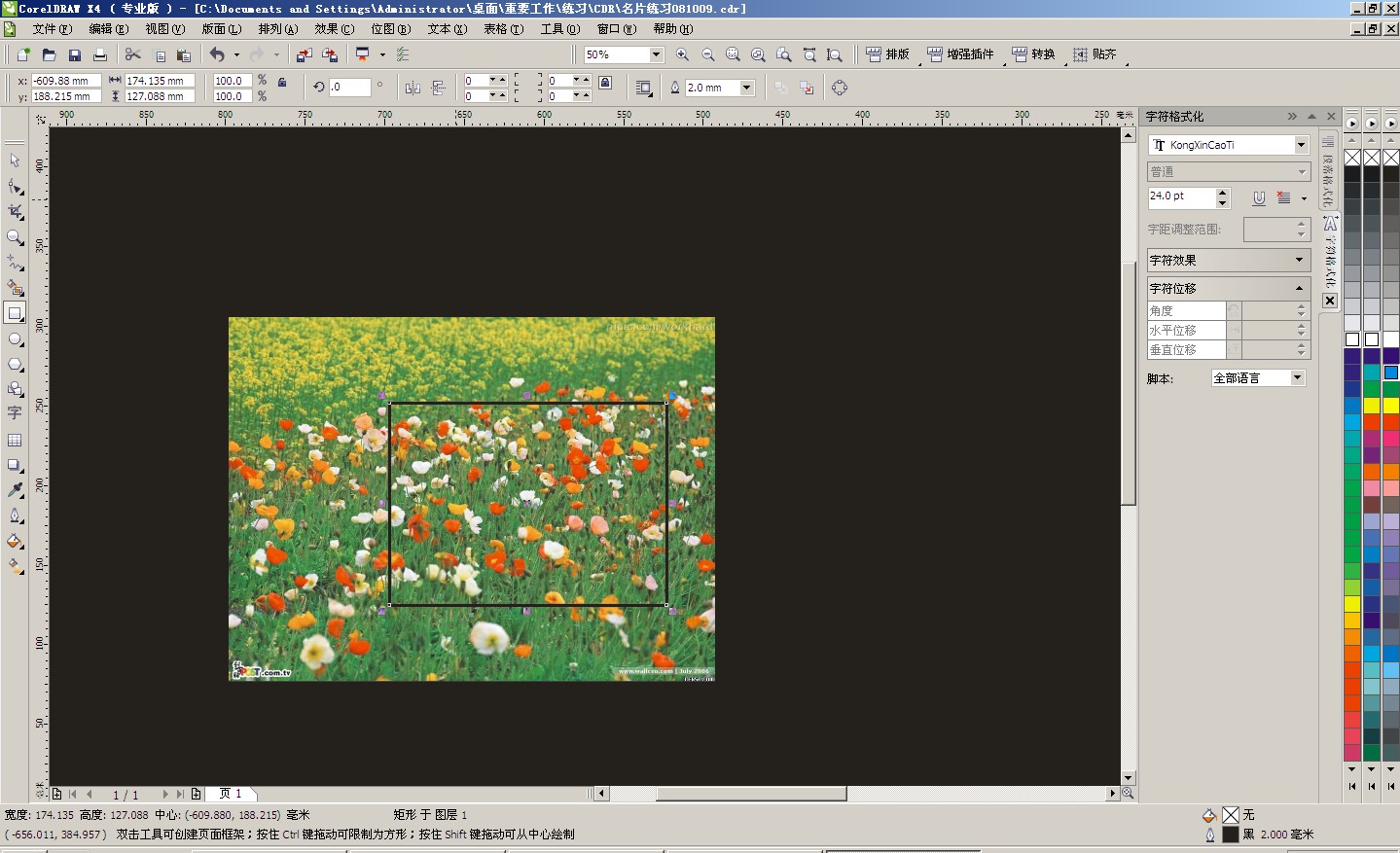This screenshot has width=1400, height=853.
Task: Toggle round corners together lock
Action: 605,84
